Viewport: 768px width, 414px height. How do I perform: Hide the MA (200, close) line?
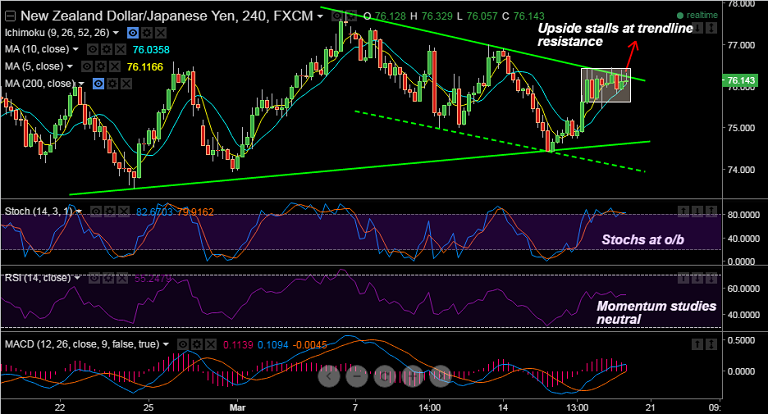tap(98, 84)
